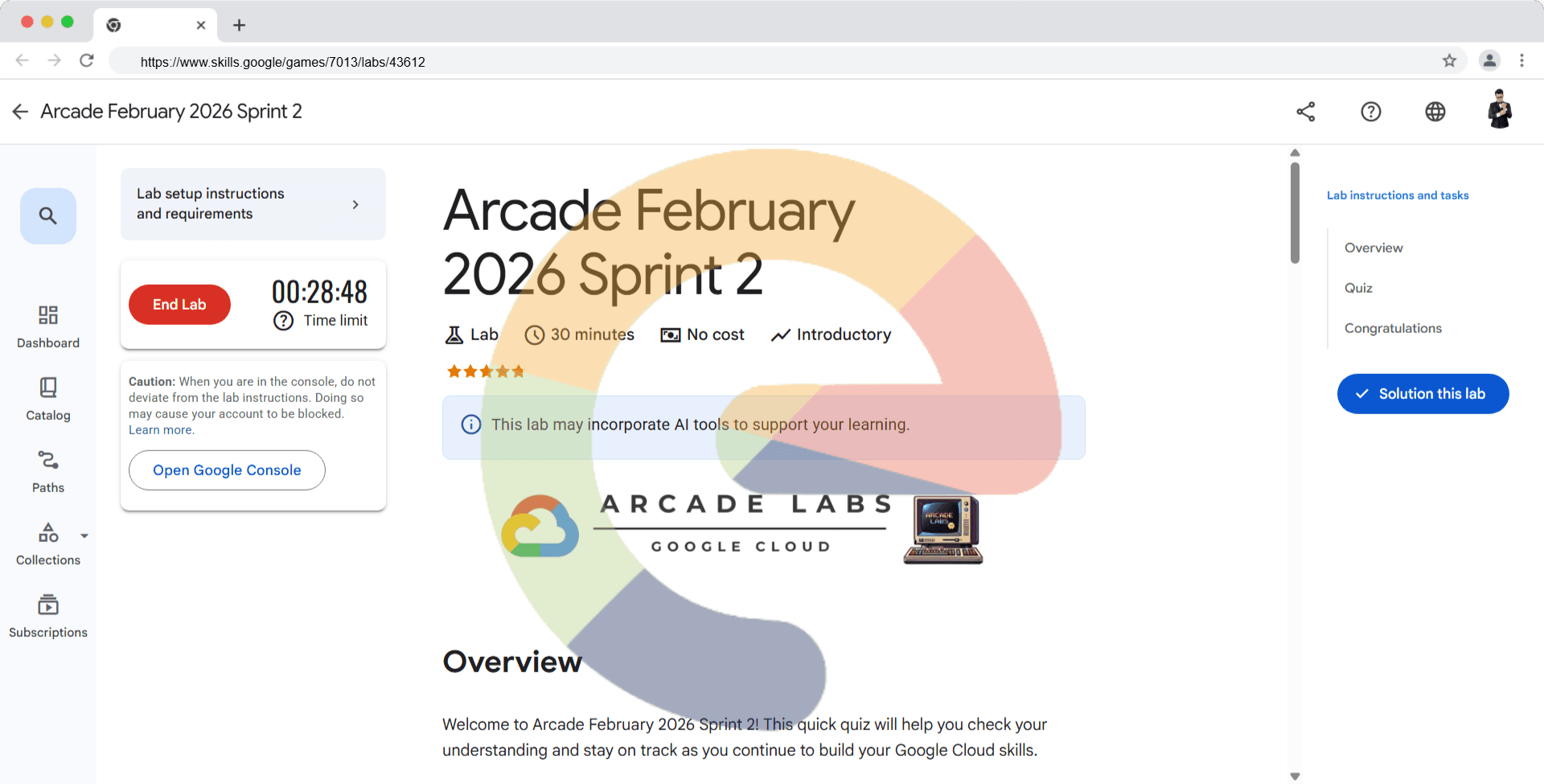Open the browser three-dot menu
This screenshot has width=1544, height=784.
tap(1521, 61)
